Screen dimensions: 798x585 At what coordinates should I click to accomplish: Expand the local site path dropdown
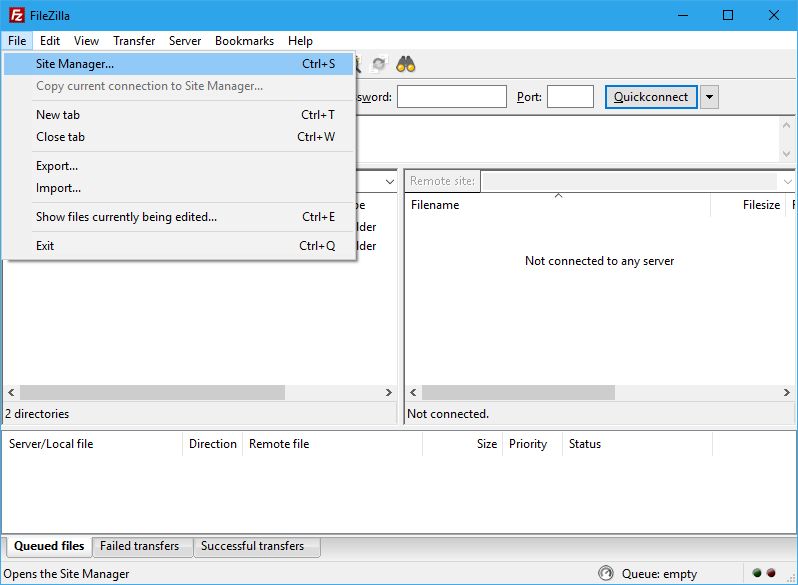click(x=390, y=181)
